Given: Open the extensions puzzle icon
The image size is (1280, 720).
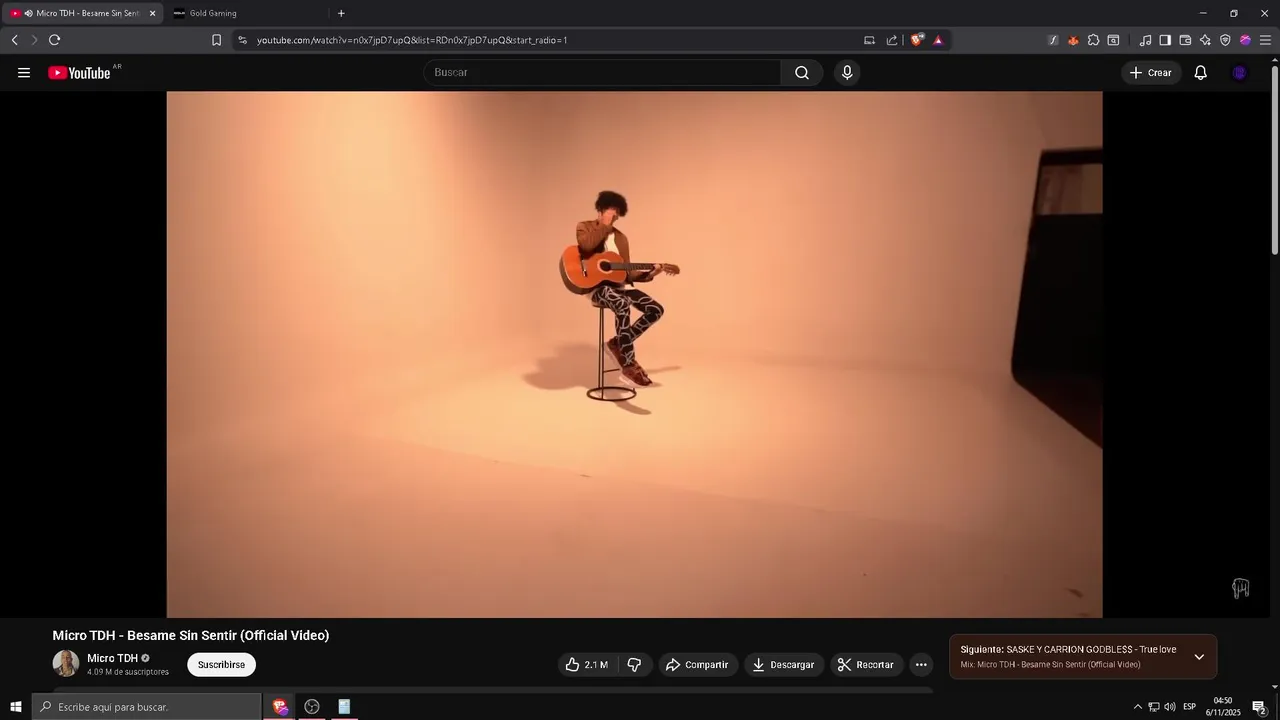Looking at the screenshot, I should [1093, 40].
